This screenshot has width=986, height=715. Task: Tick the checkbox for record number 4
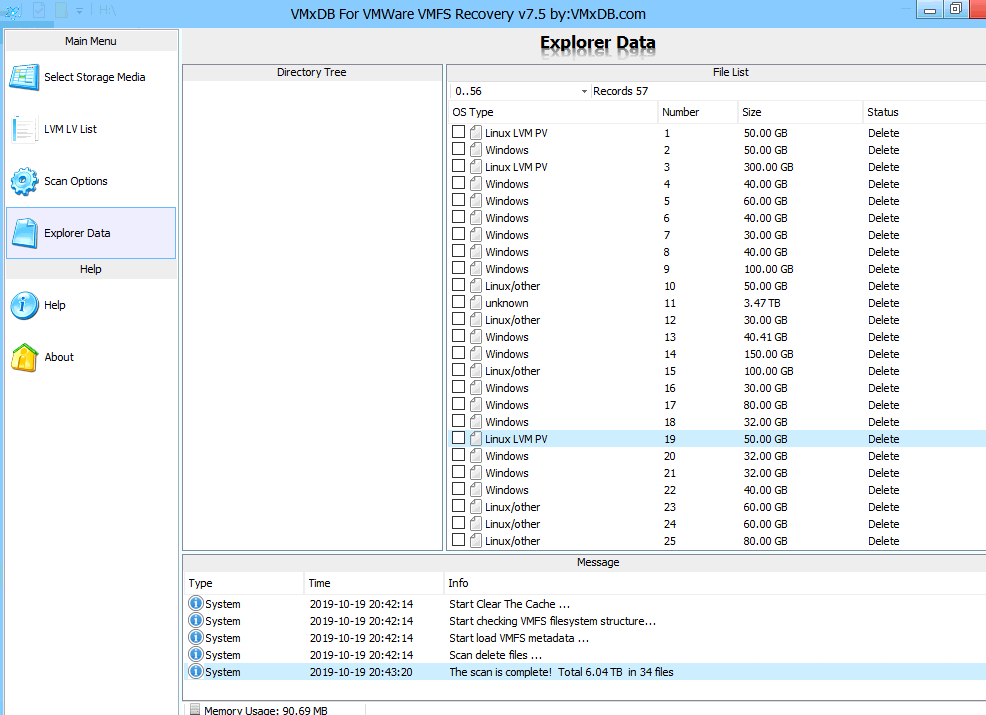pyautogui.click(x=458, y=183)
